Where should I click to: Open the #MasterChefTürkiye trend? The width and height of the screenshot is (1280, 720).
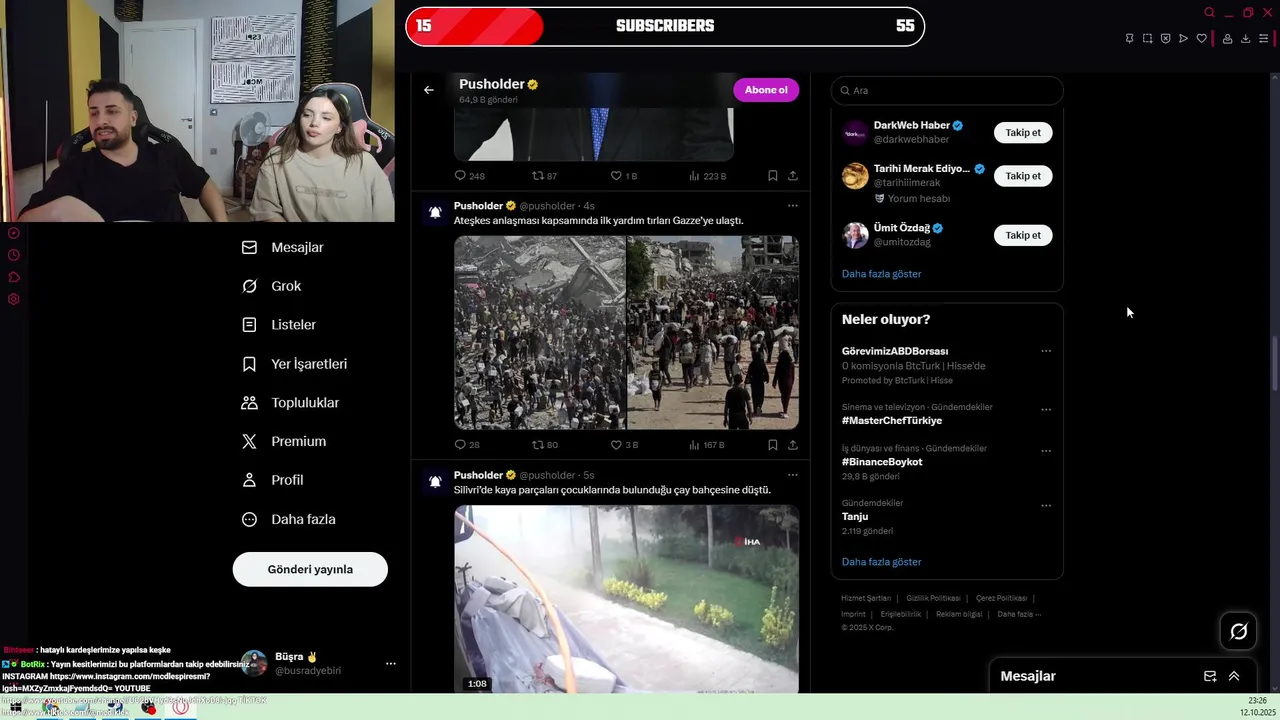click(x=892, y=421)
